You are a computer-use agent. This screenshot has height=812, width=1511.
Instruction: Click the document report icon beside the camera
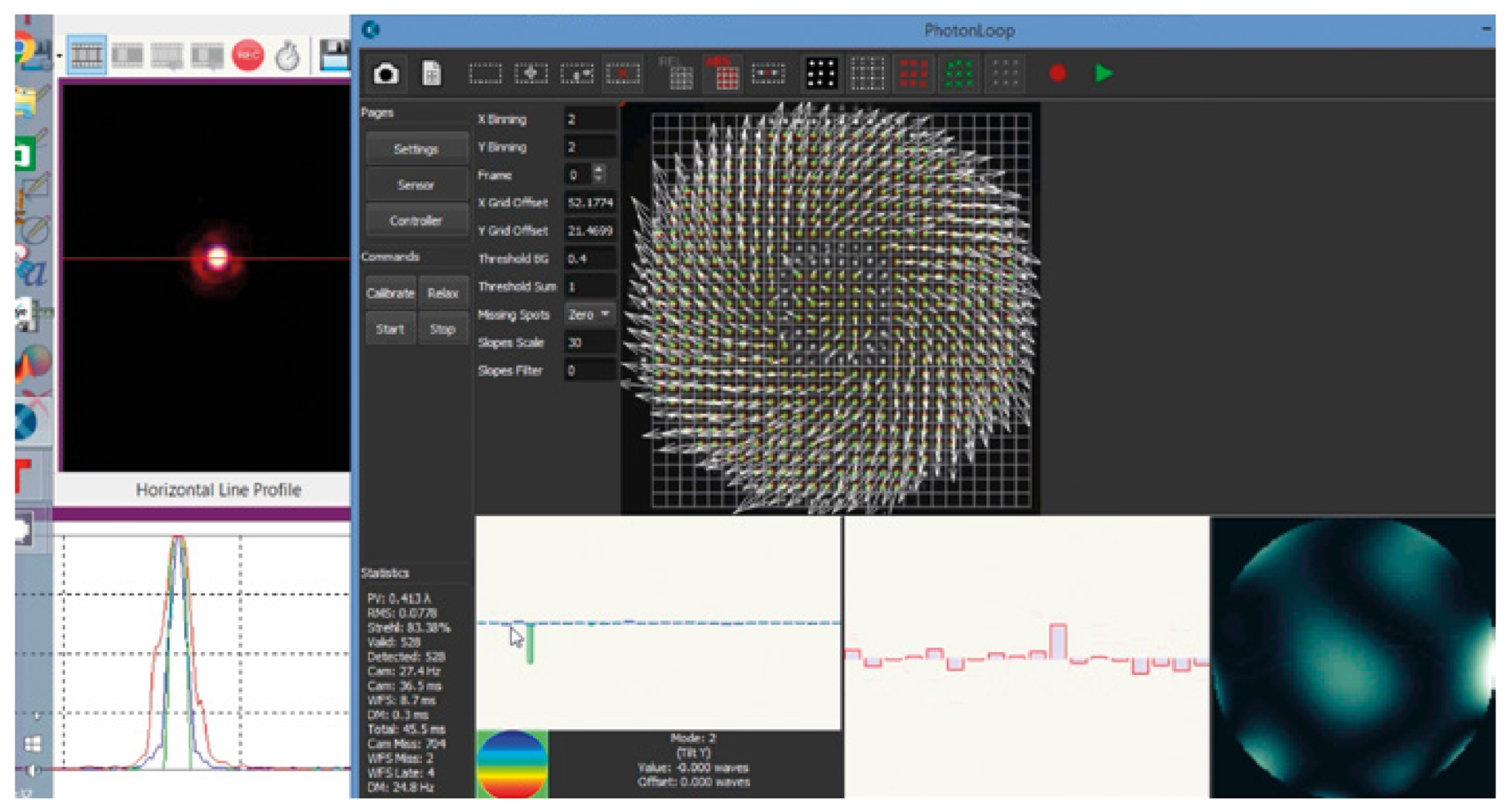click(x=431, y=74)
